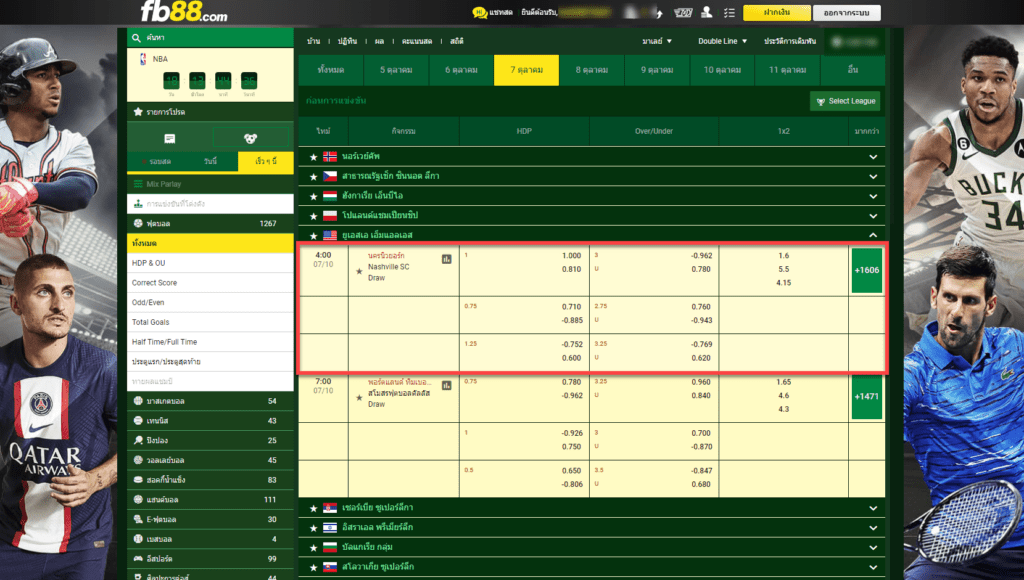
Task: Select Correct Score market in sidebar
Action: [210, 283]
